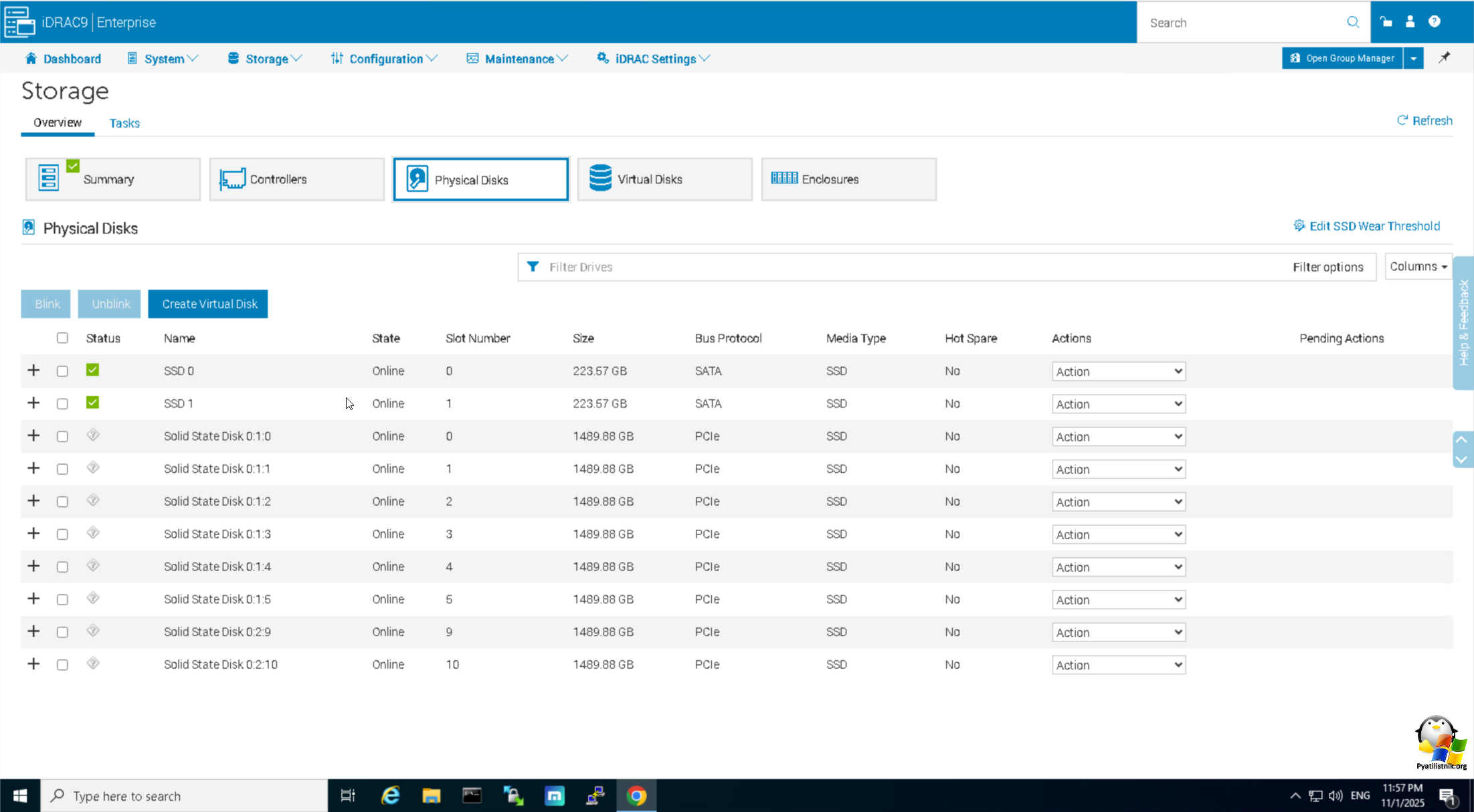Open the Virtual Disks section

pyautogui.click(x=664, y=179)
